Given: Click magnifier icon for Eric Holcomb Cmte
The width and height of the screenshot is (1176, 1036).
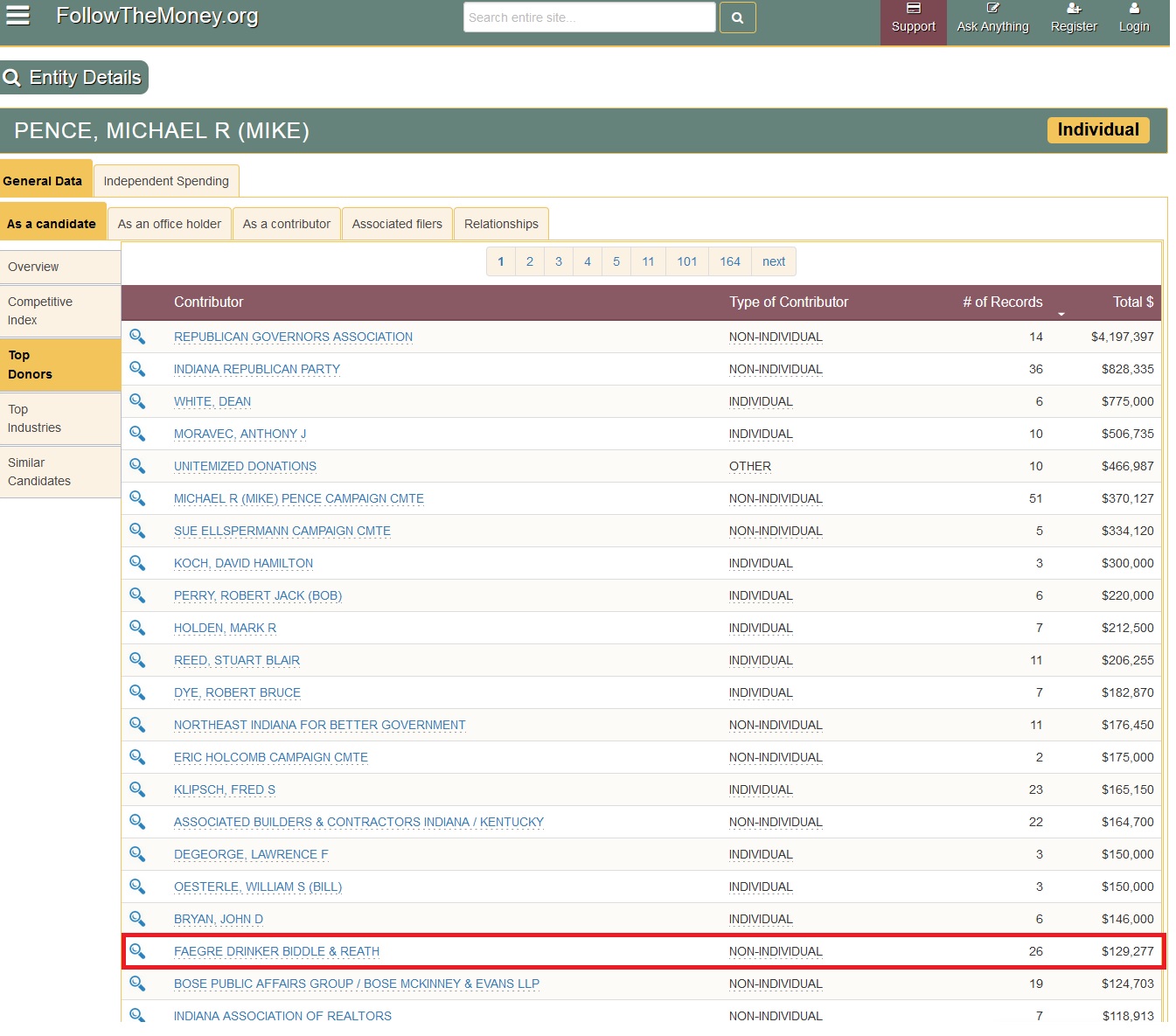Looking at the screenshot, I should [x=137, y=757].
